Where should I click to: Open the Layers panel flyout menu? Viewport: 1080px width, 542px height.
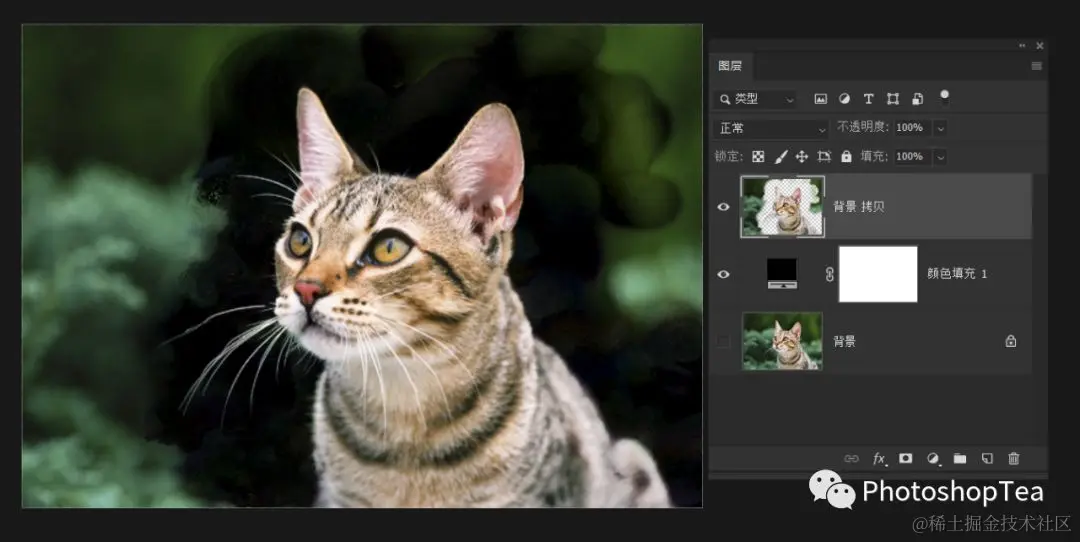1036,66
